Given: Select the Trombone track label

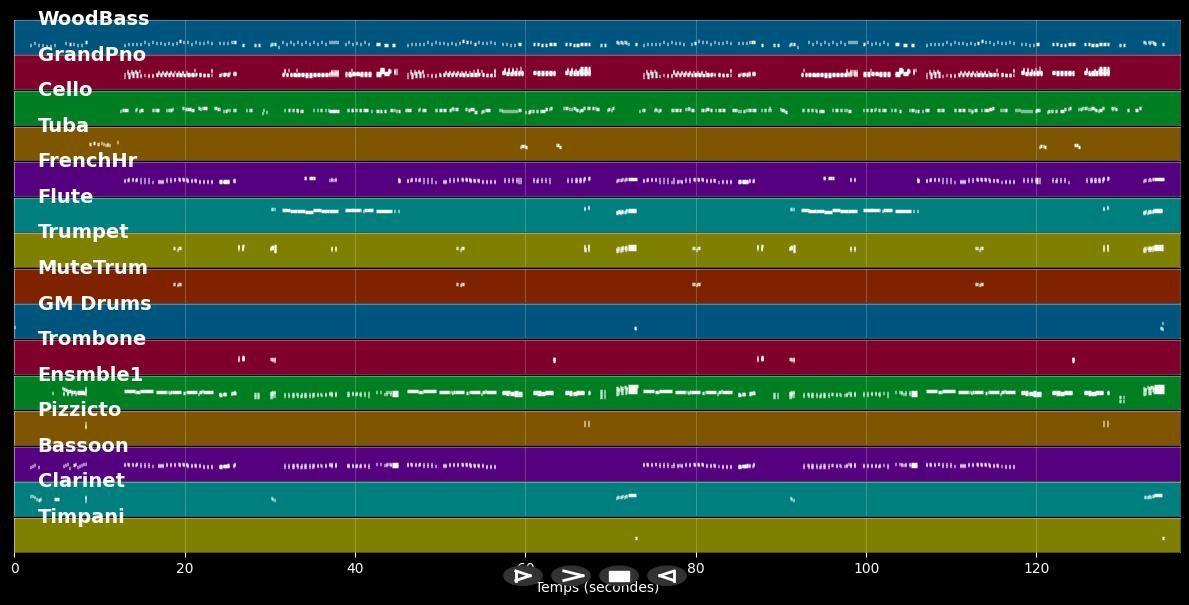Looking at the screenshot, I should pyautogui.click(x=91, y=339).
